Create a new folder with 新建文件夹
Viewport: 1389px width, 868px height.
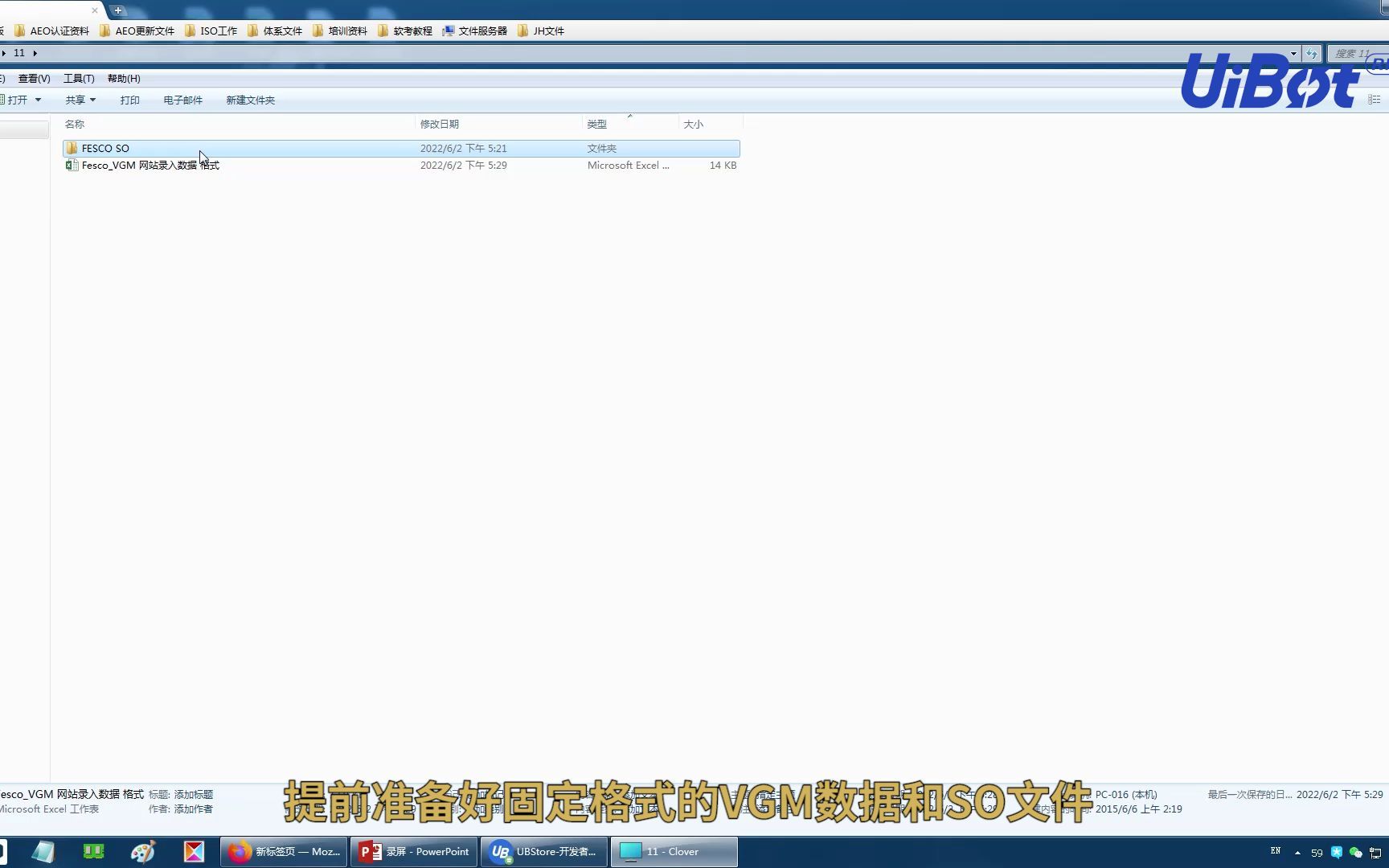pos(250,100)
